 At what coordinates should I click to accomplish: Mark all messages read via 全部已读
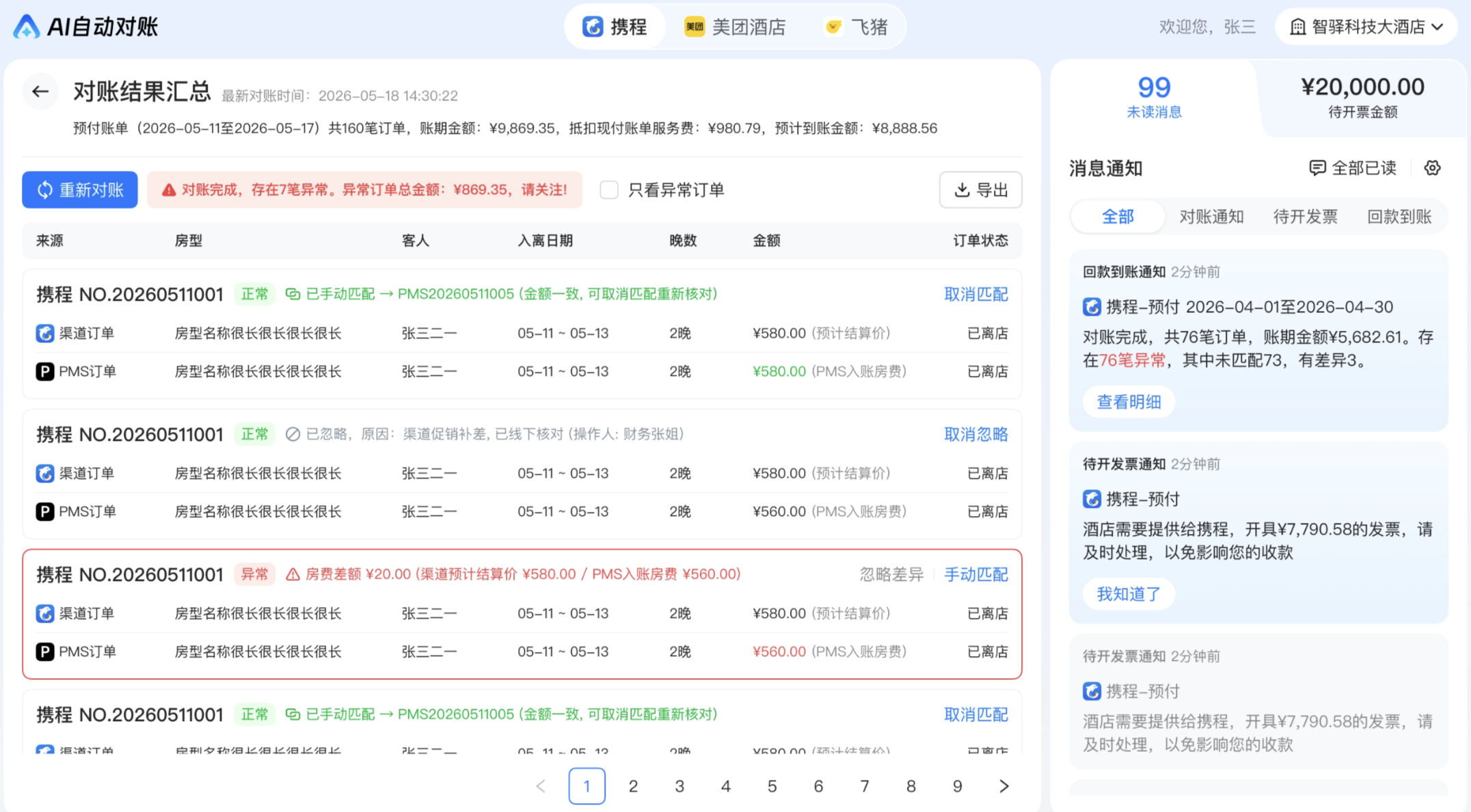pos(1353,167)
